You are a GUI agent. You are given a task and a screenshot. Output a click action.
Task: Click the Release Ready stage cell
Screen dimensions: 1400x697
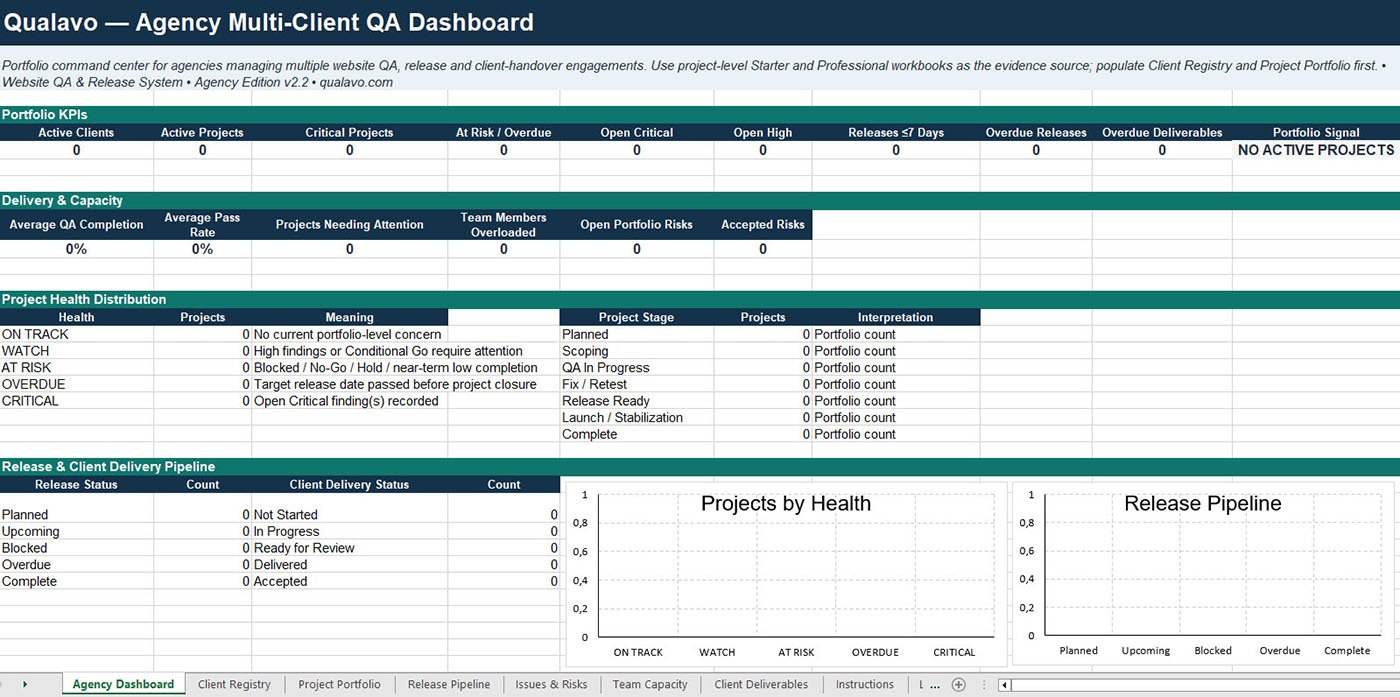[637, 401]
